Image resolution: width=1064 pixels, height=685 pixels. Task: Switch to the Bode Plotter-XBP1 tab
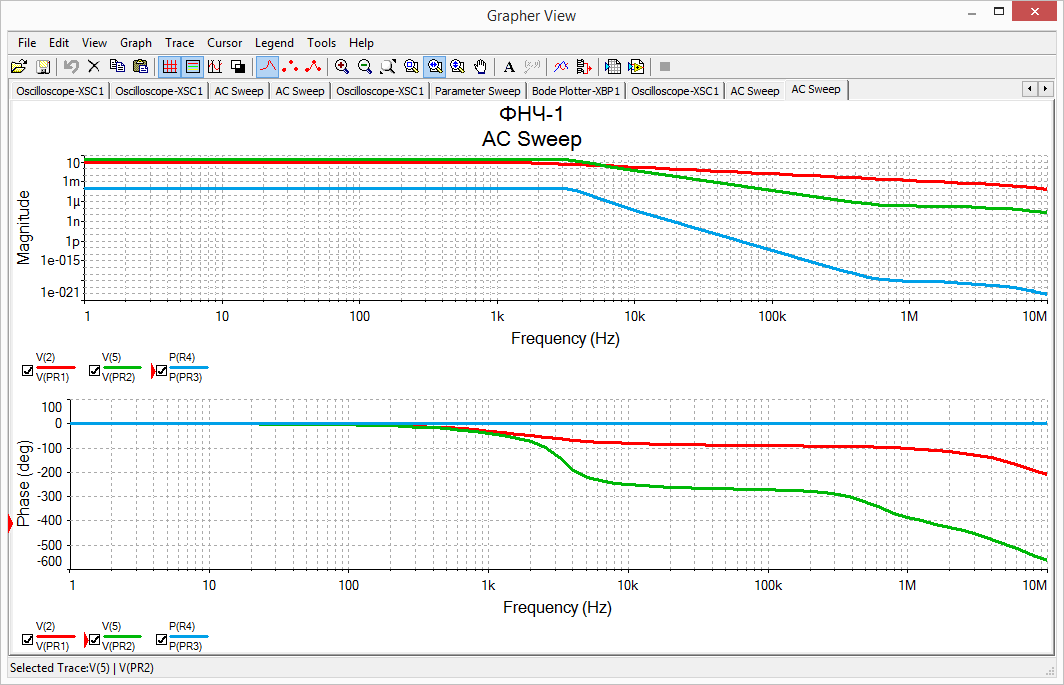[576, 91]
